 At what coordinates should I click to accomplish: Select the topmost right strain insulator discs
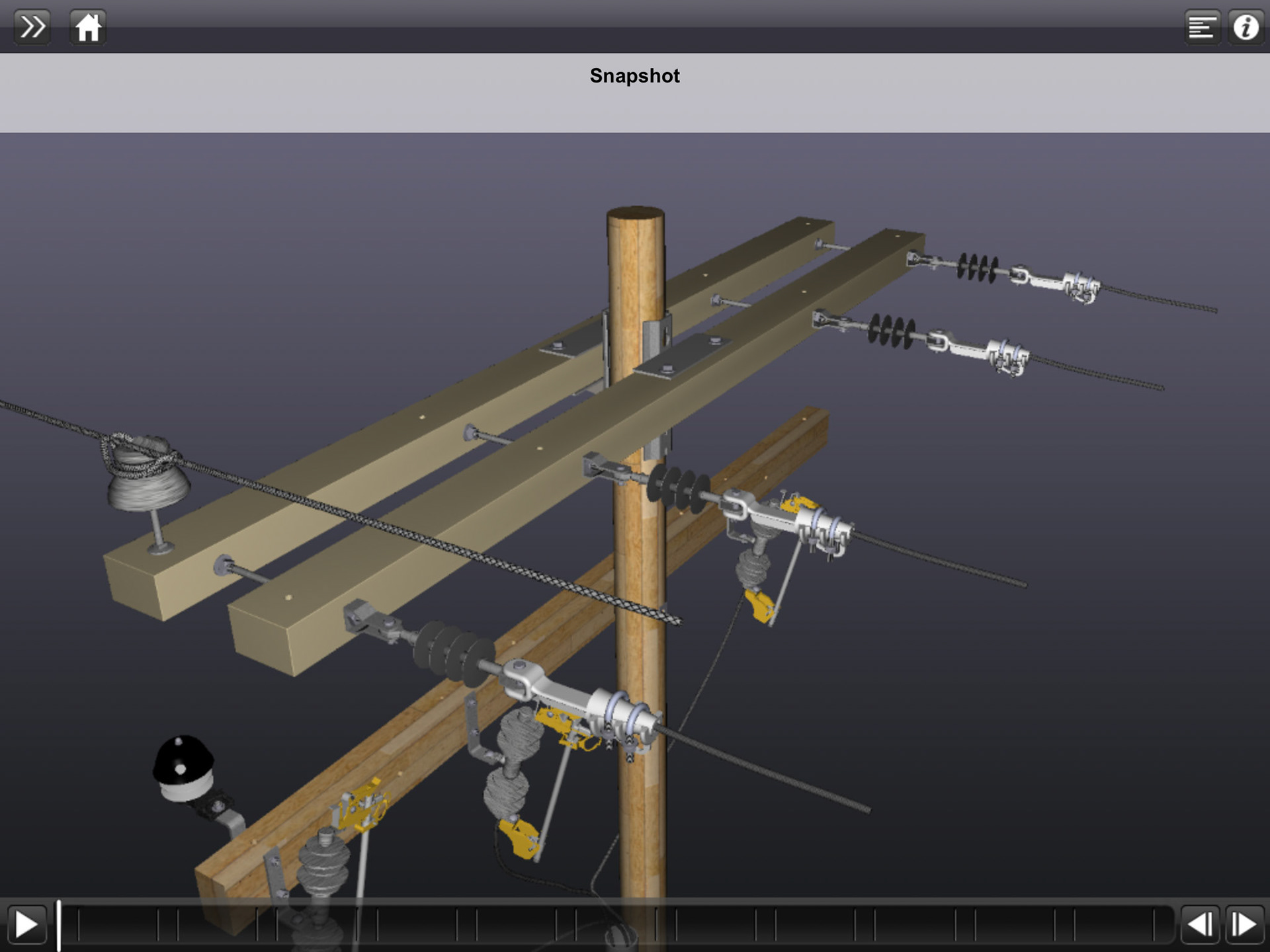[978, 268]
